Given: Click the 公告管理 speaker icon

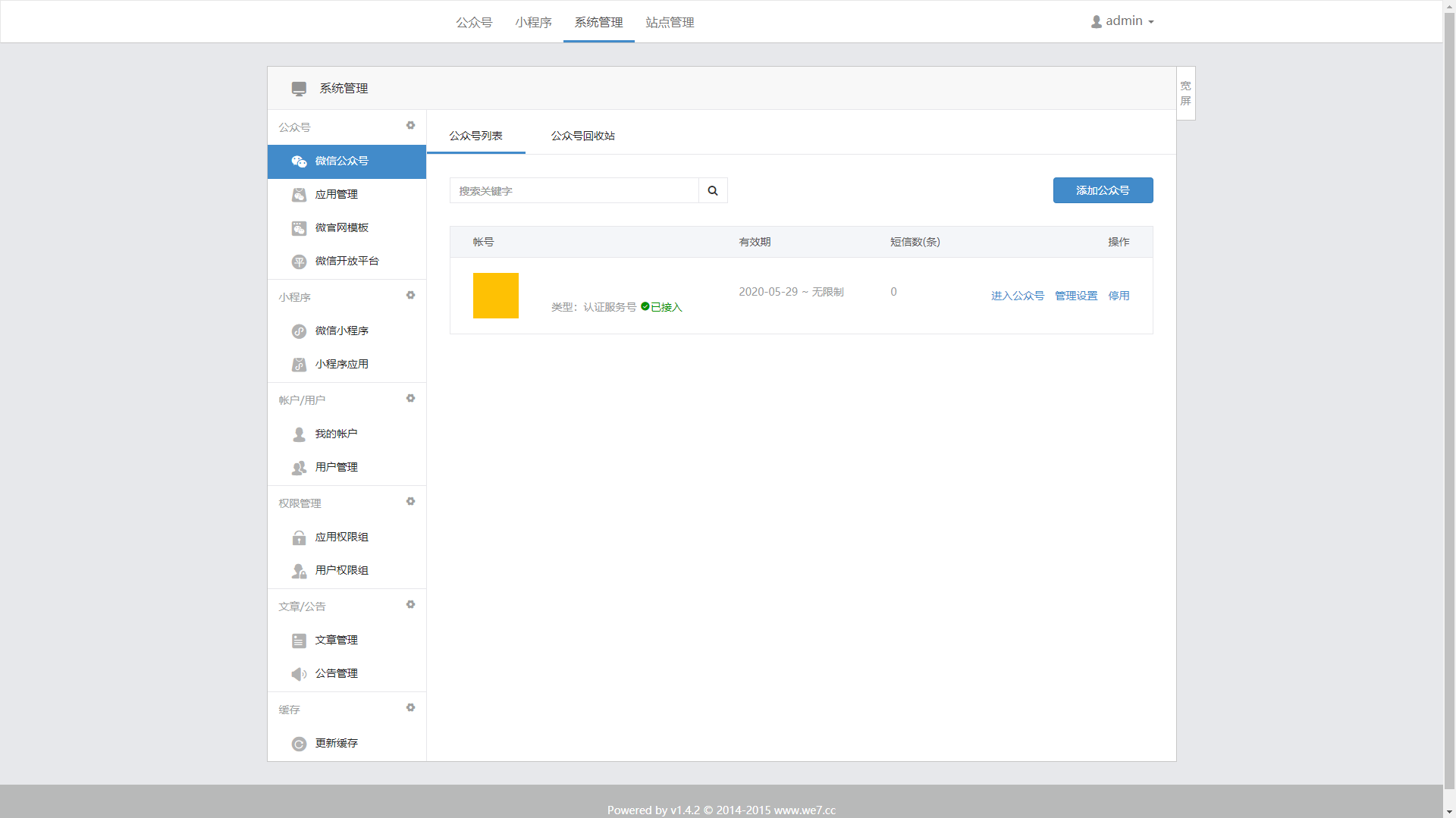Looking at the screenshot, I should coord(299,673).
